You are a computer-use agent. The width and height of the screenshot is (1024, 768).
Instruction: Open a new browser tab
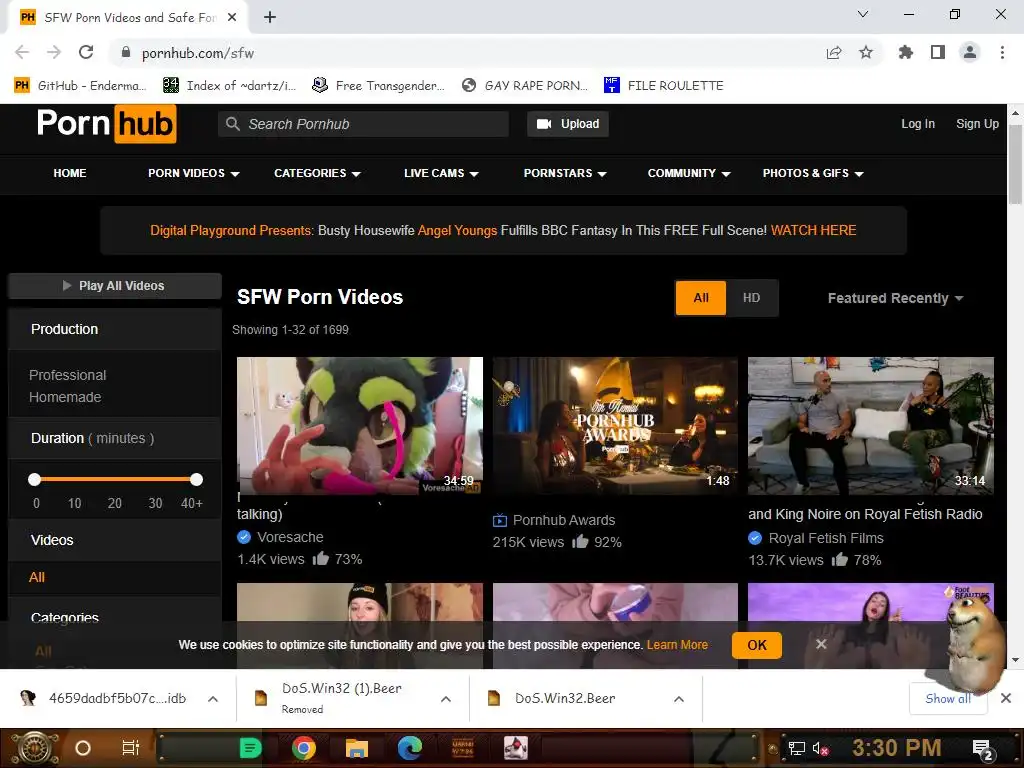pyautogui.click(x=270, y=18)
